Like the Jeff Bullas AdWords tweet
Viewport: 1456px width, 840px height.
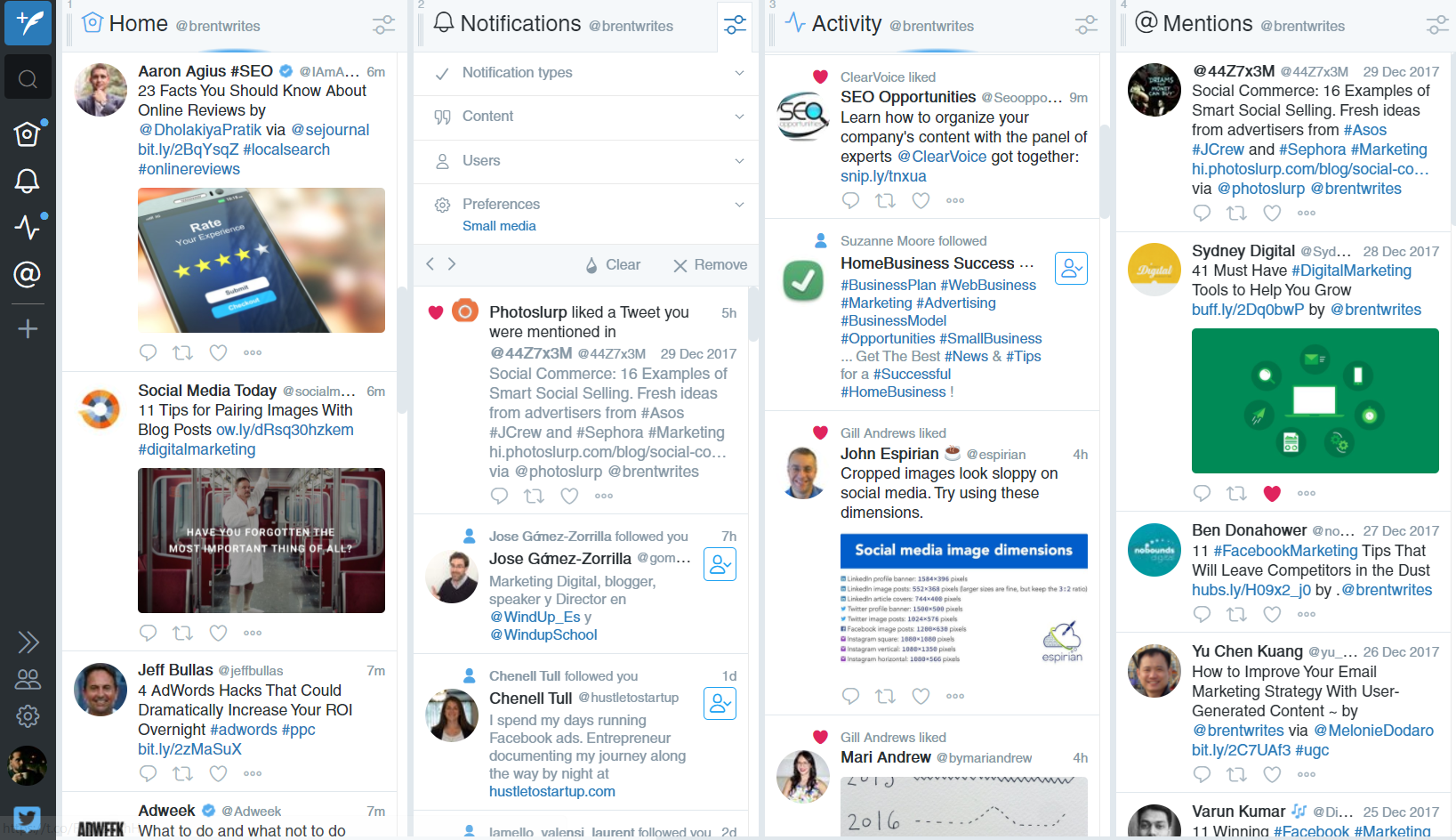(218, 773)
